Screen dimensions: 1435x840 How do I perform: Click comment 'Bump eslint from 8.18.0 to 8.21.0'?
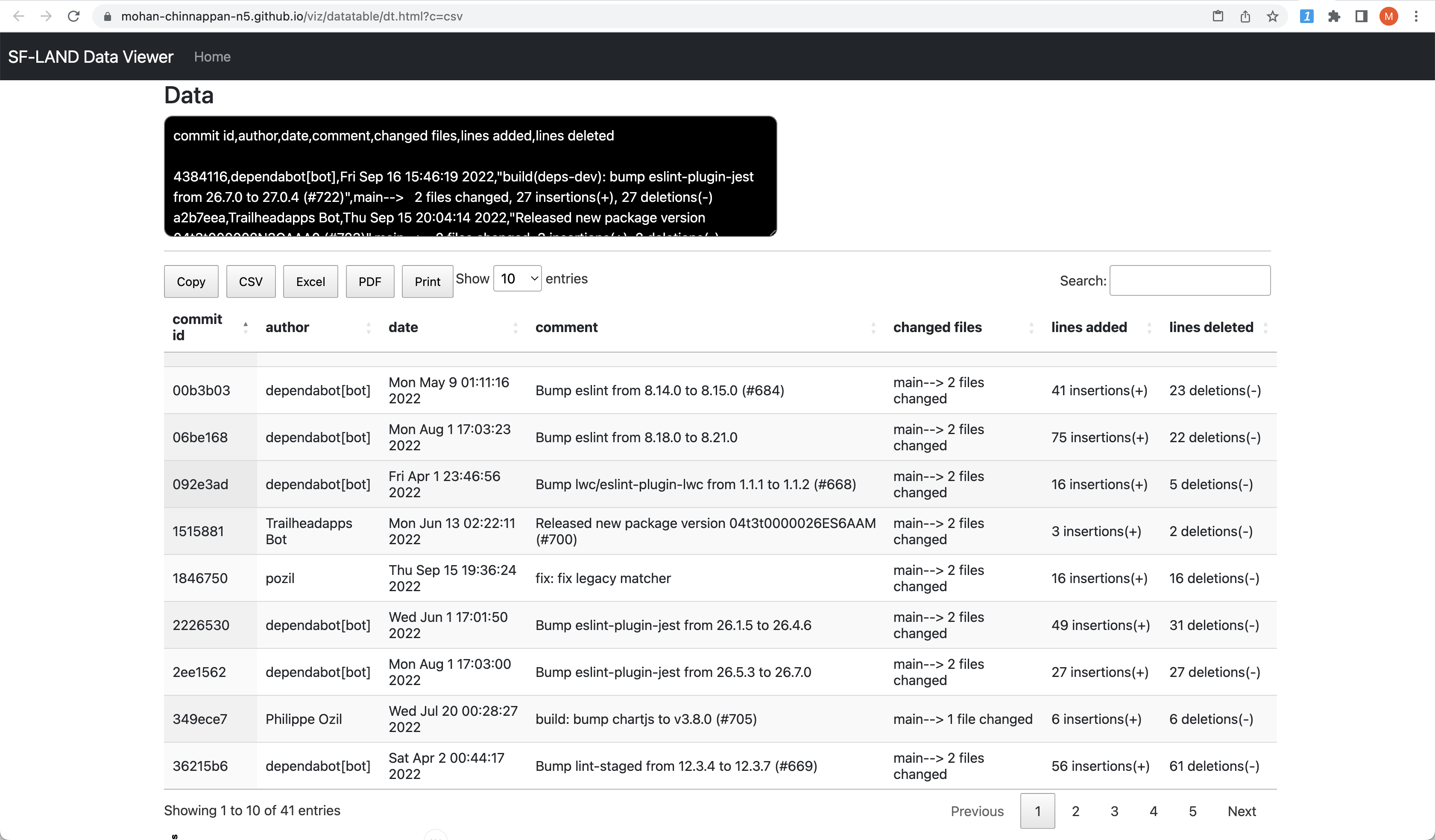coord(636,437)
